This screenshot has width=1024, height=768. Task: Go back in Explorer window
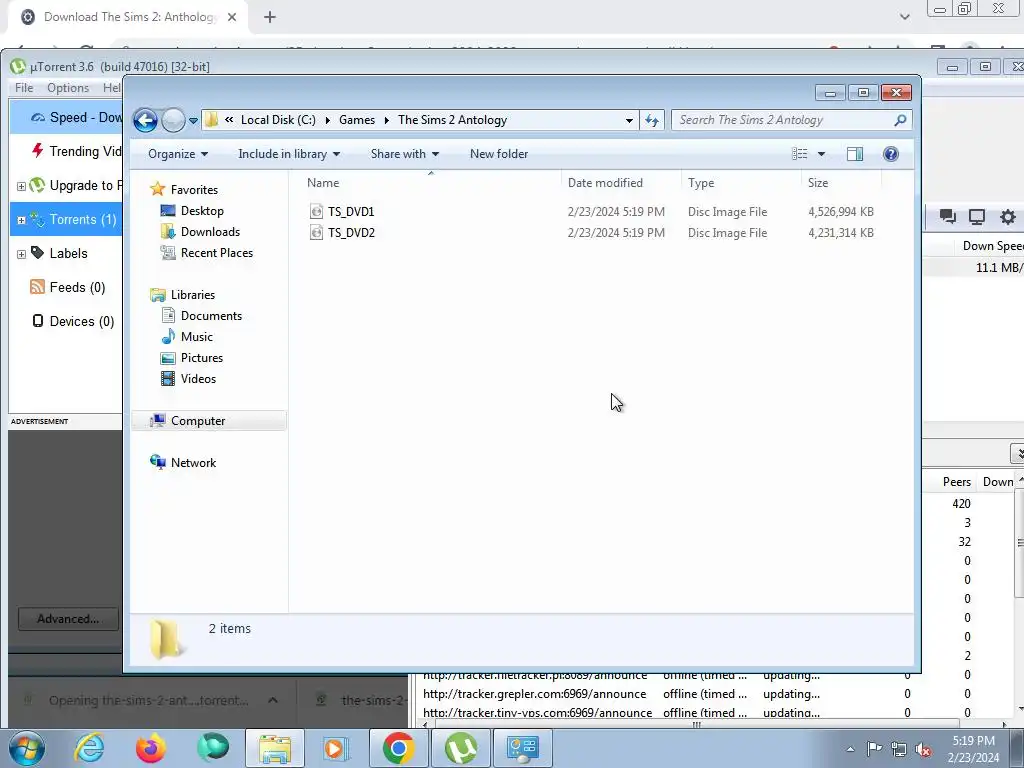(x=145, y=120)
